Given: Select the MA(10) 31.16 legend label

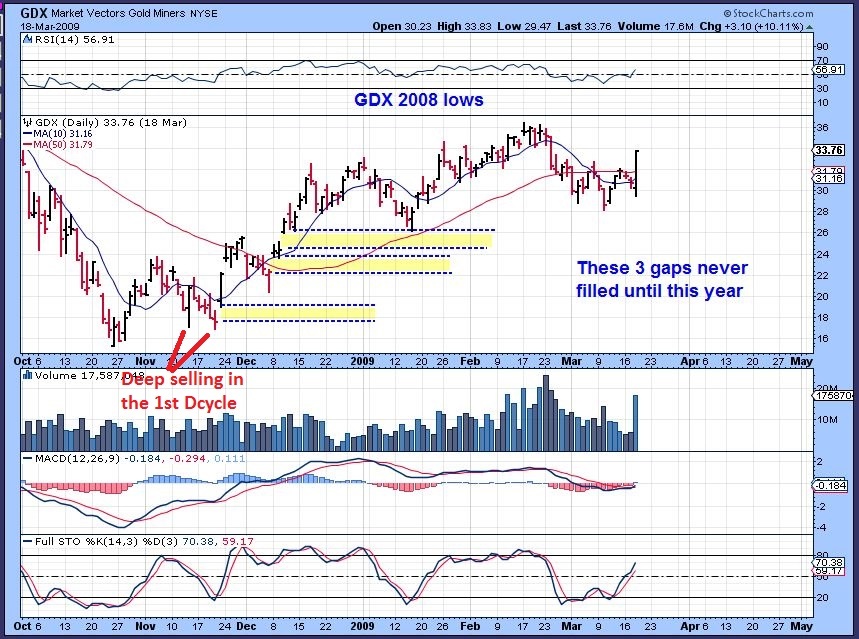Looking at the screenshot, I should click(x=62, y=134).
